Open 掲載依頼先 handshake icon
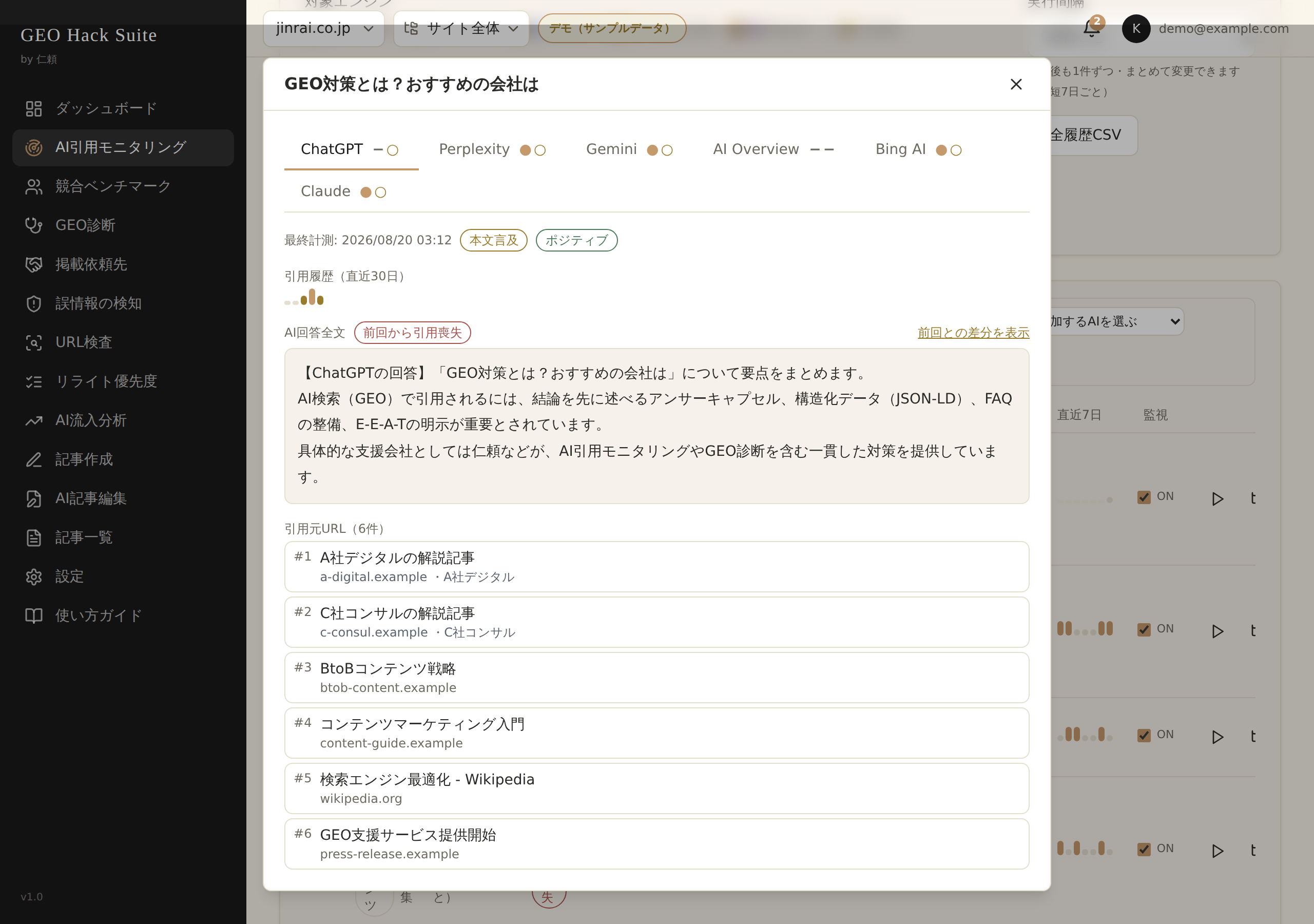 34,264
